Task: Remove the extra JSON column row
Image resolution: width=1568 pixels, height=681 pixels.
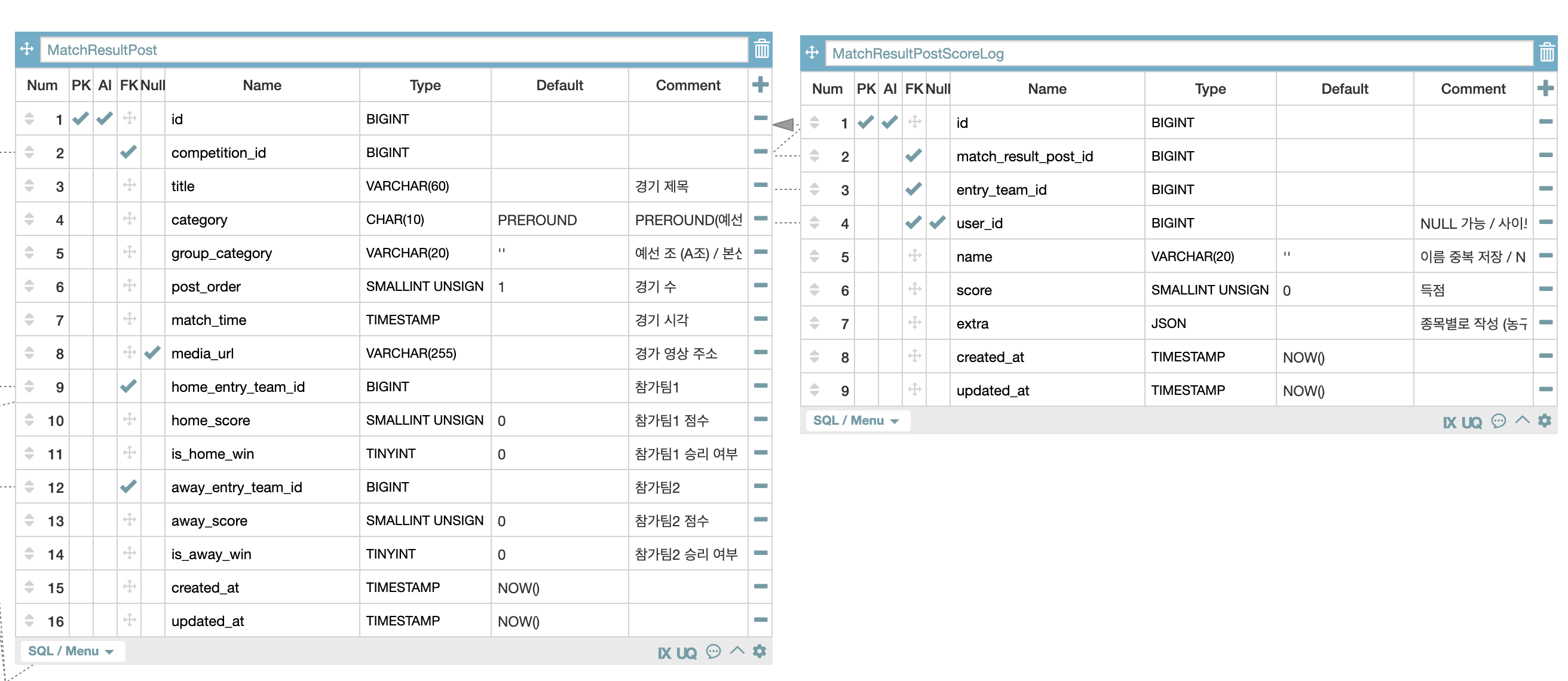Action: click(1545, 323)
